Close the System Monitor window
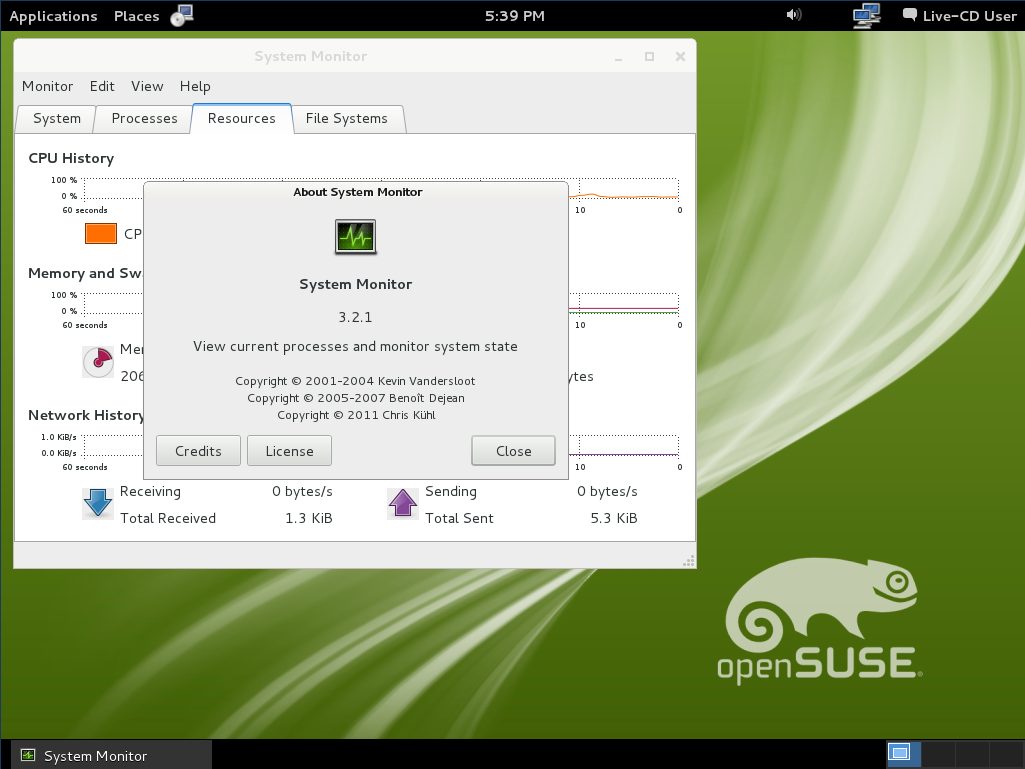The width and height of the screenshot is (1025, 769). click(x=681, y=57)
